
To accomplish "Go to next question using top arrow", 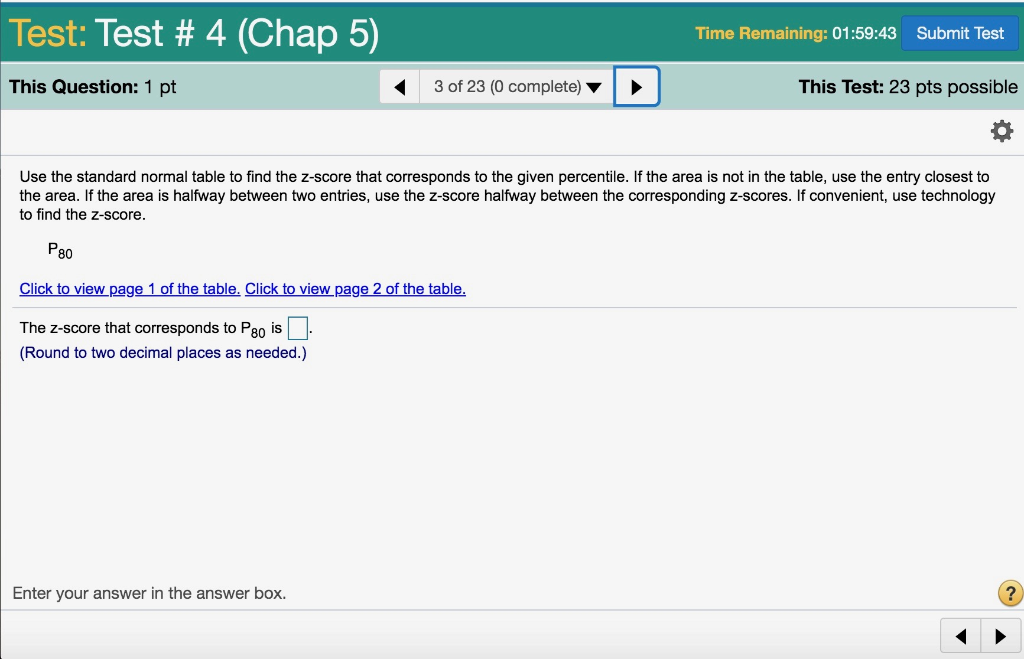I will 637,87.
